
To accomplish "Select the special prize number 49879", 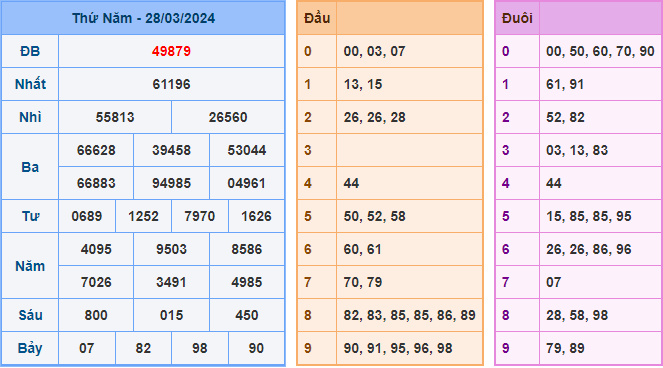I will point(171,51).
